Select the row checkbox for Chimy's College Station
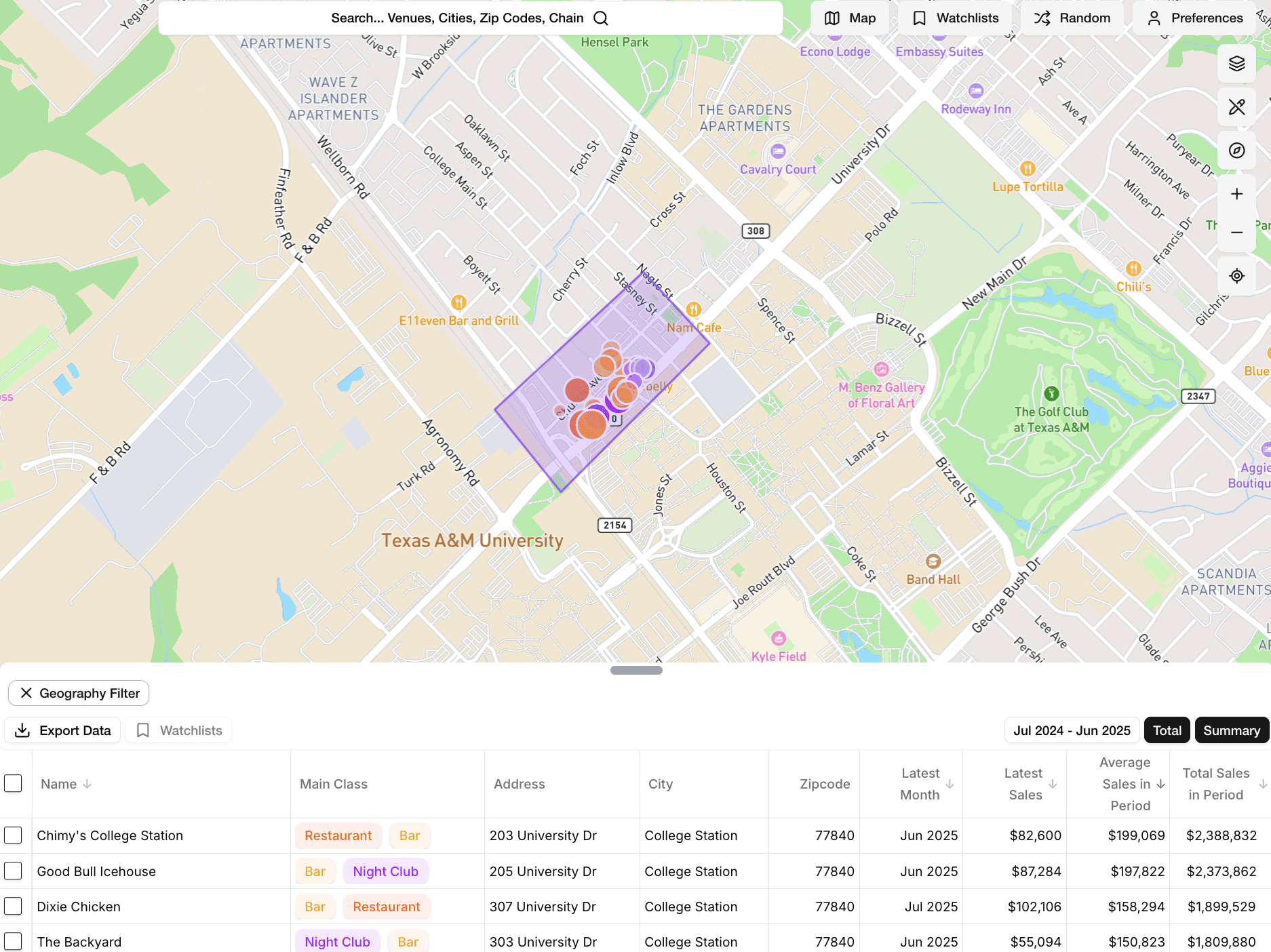The width and height of the screenshot is (1271, 952). tap(14, 835)
